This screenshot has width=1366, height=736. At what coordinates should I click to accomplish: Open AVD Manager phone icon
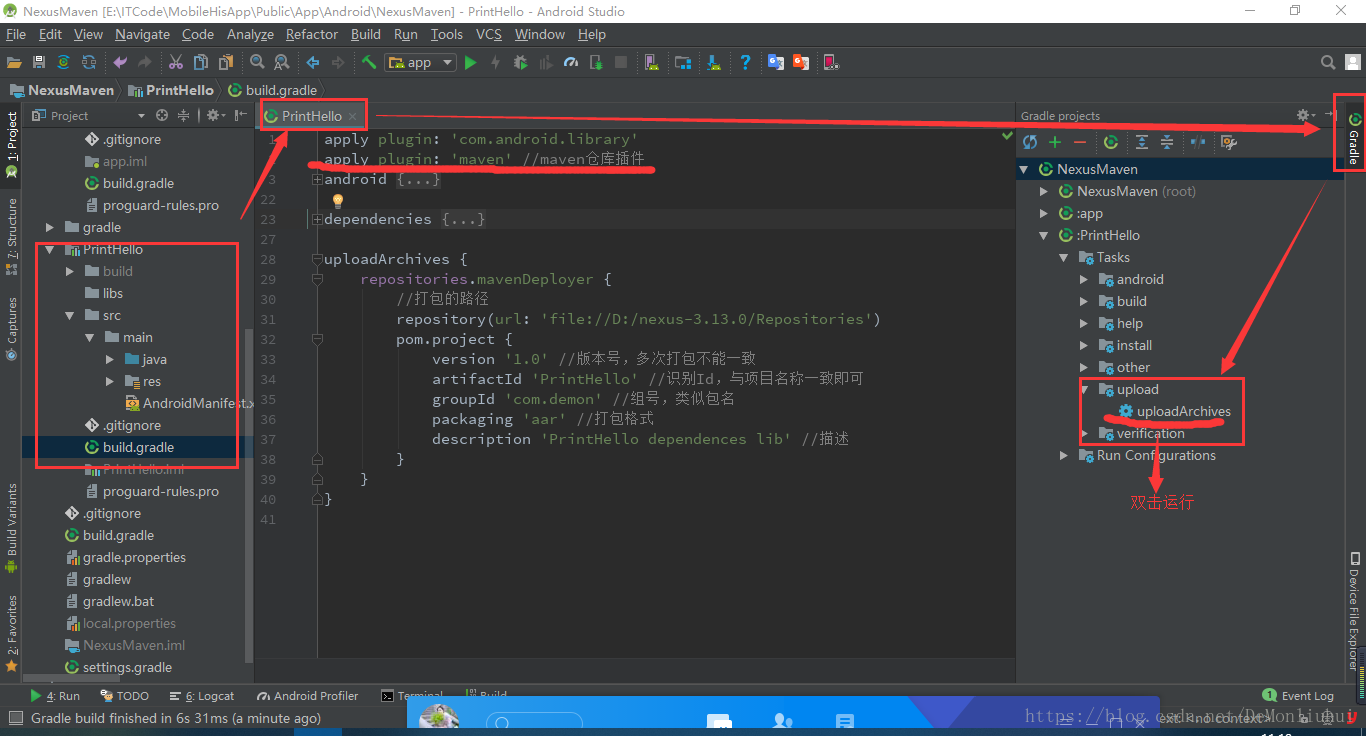coord(652,62)
